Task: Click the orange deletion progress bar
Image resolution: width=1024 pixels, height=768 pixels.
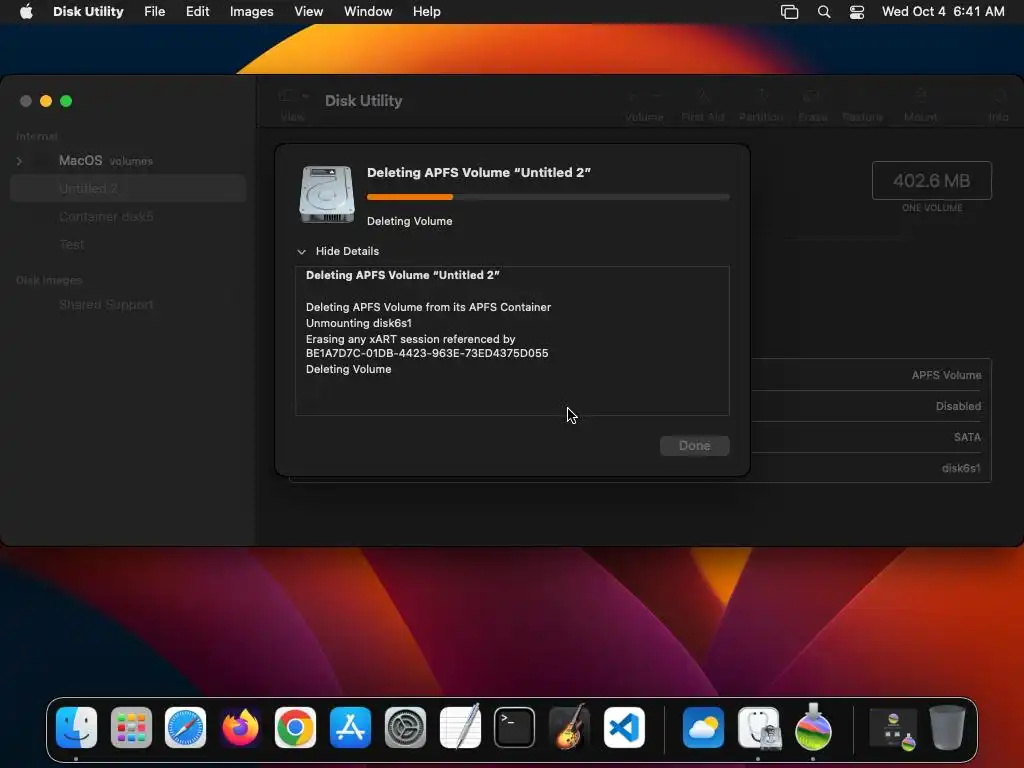Action: point(548,197)
